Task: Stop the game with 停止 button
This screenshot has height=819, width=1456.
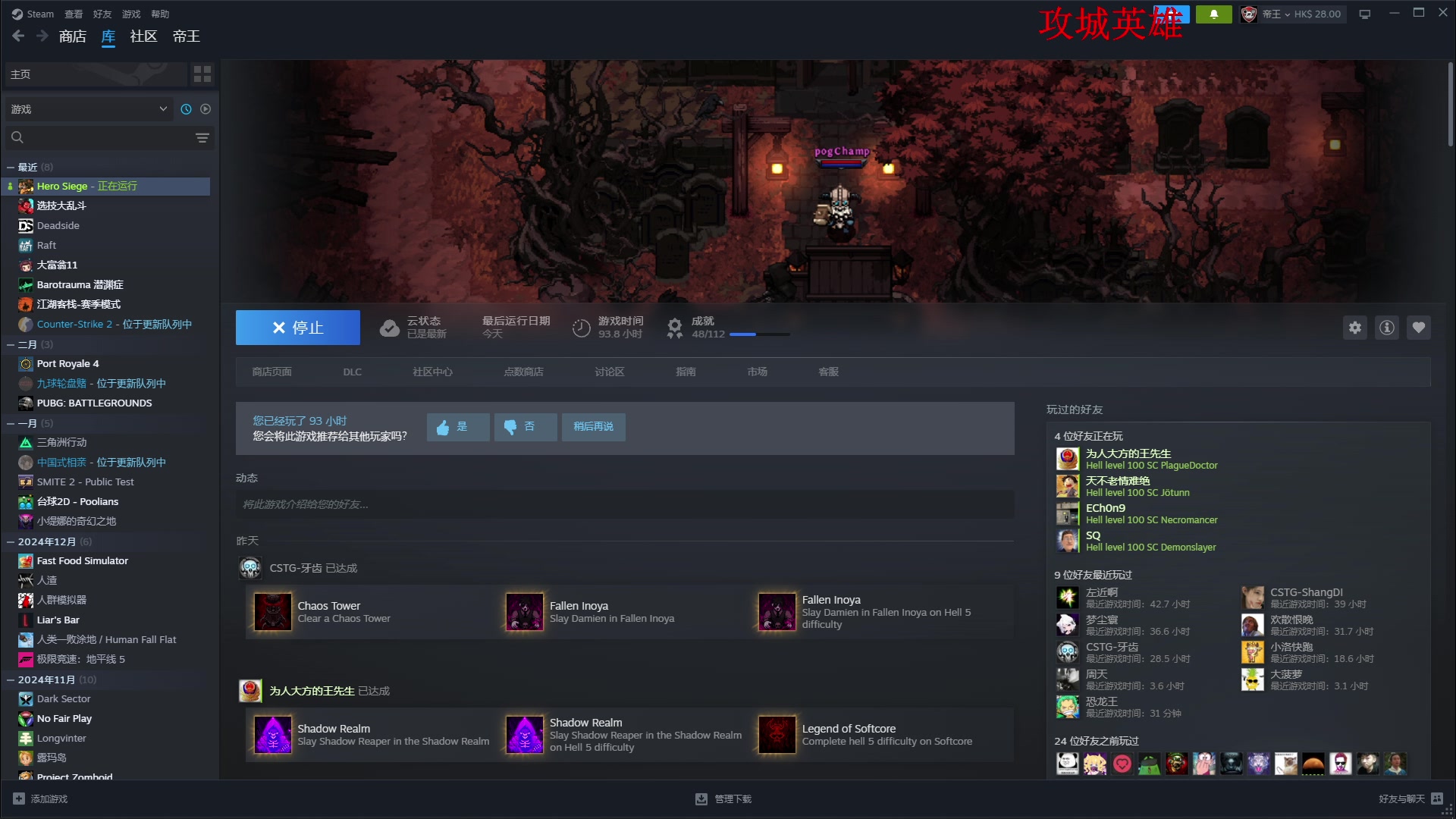Action: click(298, 328)
